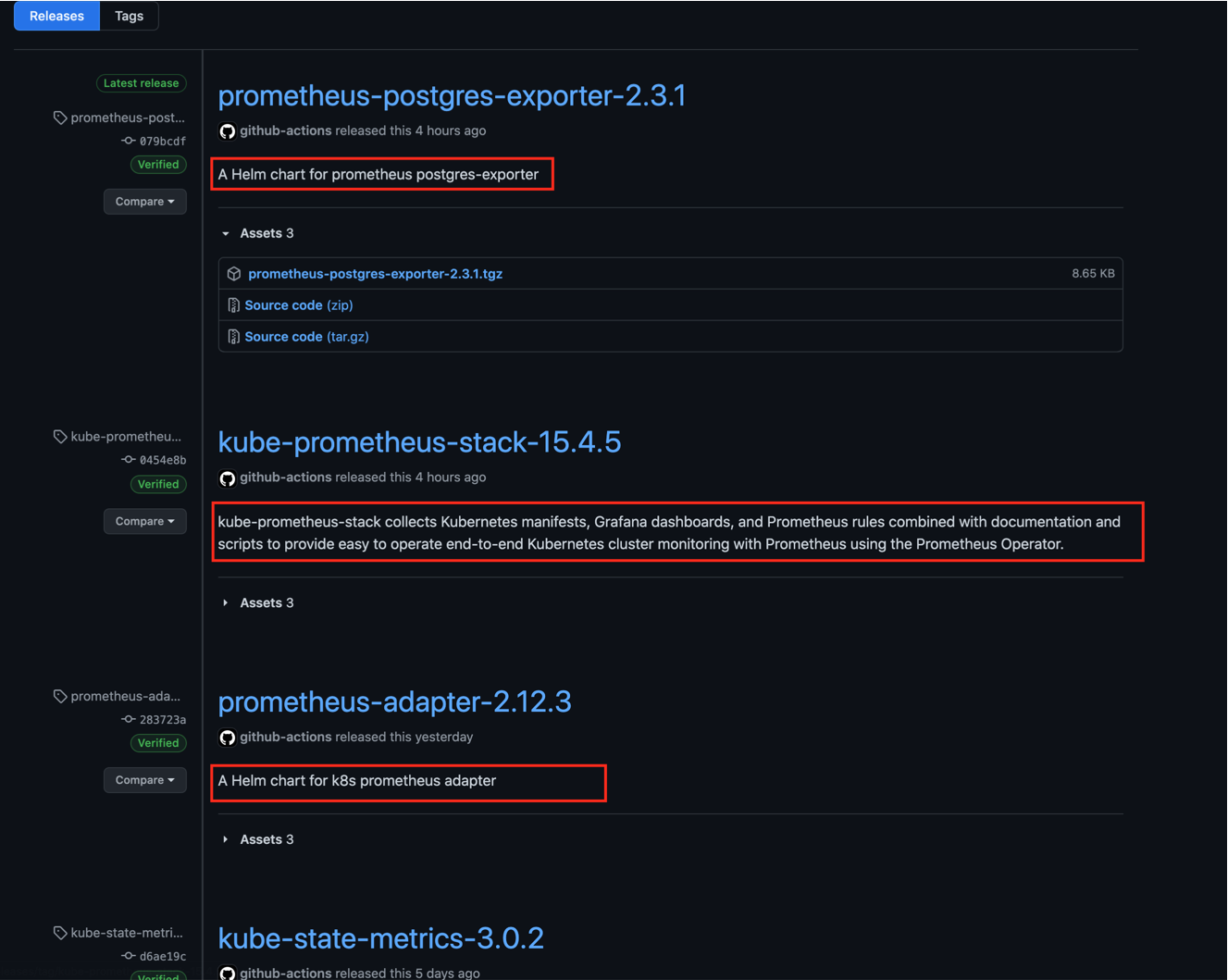Click the github-actions author link for prometheus-postgres-exporter

tap(286, 130)
